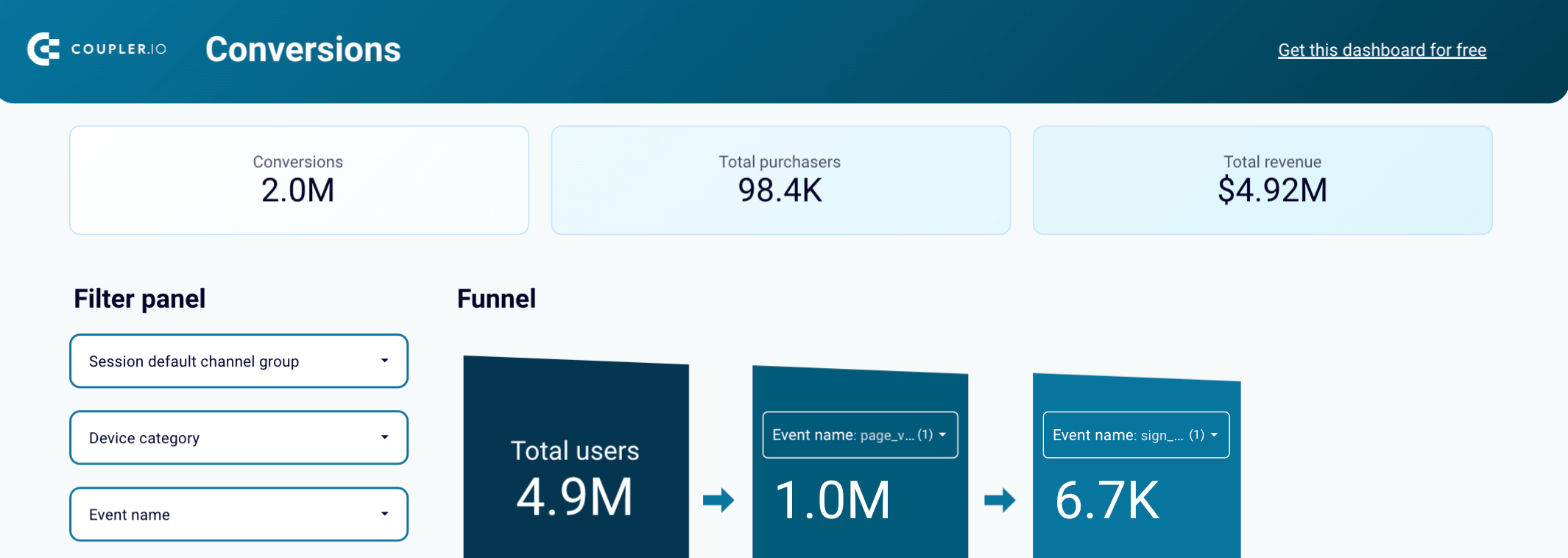Image resolution: width=1568 pixels, height=558 pixels.
Task: Select the Total purchasers 98.4K scorecard
Action: (780, 180)
